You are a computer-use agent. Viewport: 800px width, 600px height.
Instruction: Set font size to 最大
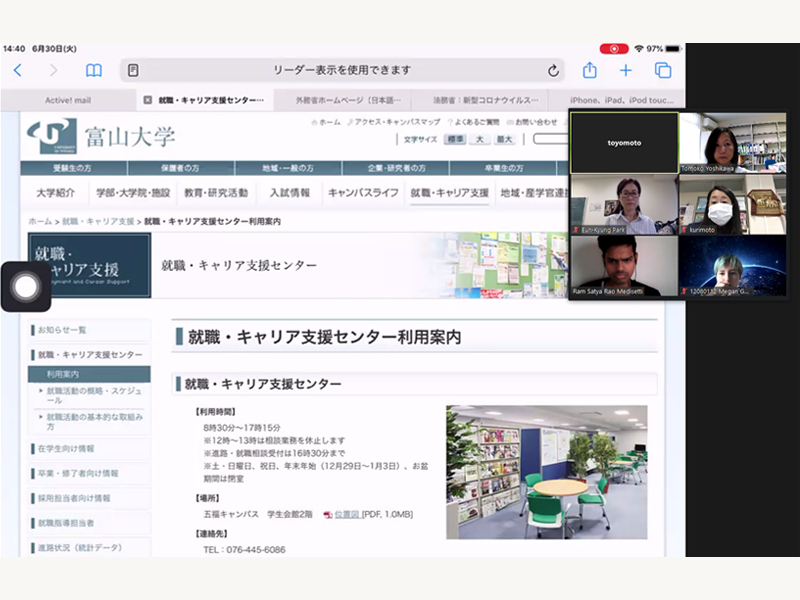[505, 139]
